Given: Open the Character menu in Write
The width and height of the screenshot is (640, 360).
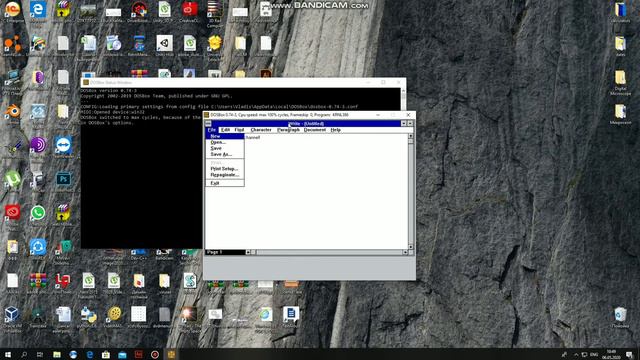Looking at the screenshot, I should [261, 130].
